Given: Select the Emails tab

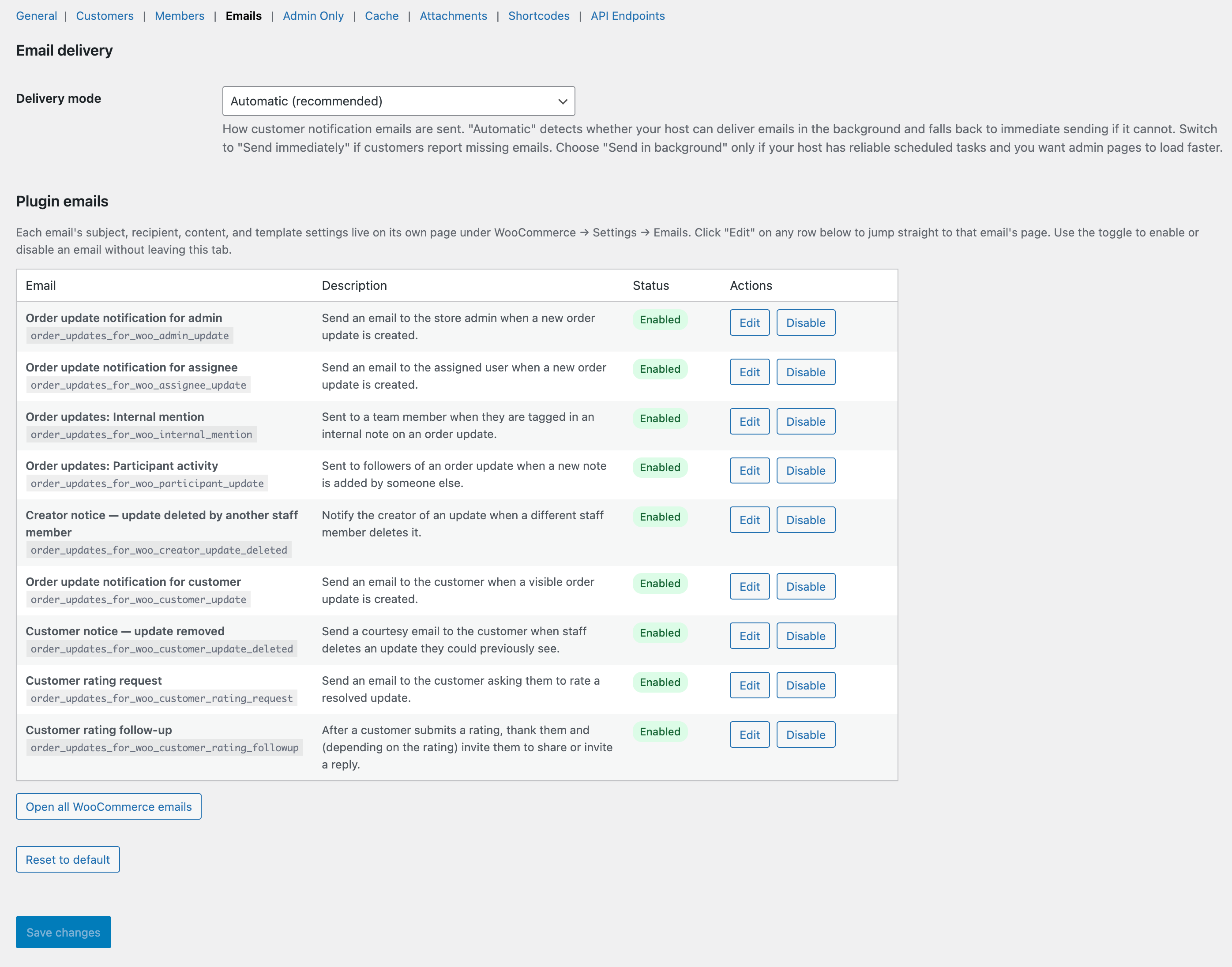Looking at the screenshot, I should click(244, 16).
